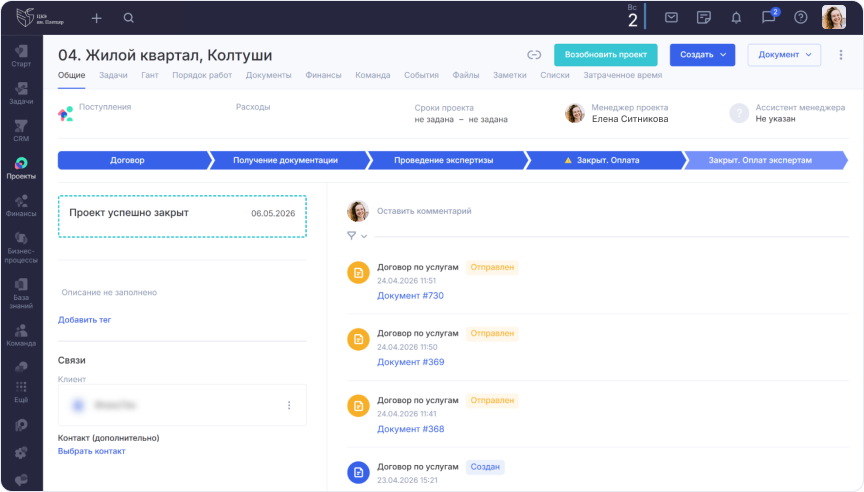Open link Документ #369
The image size is (864, 492).
[x=411, y=362]
